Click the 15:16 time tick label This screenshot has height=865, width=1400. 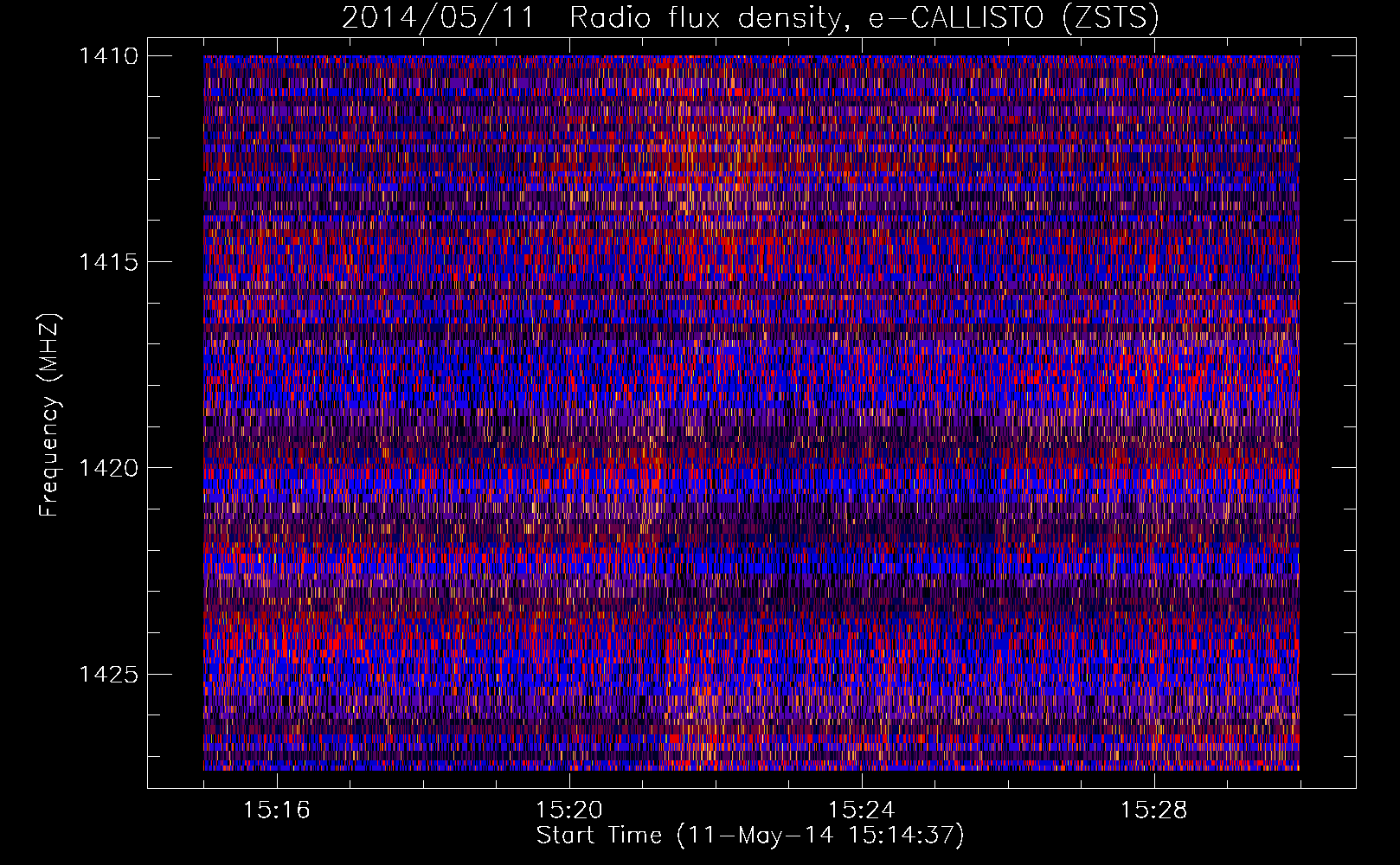(x=276, y=811)
